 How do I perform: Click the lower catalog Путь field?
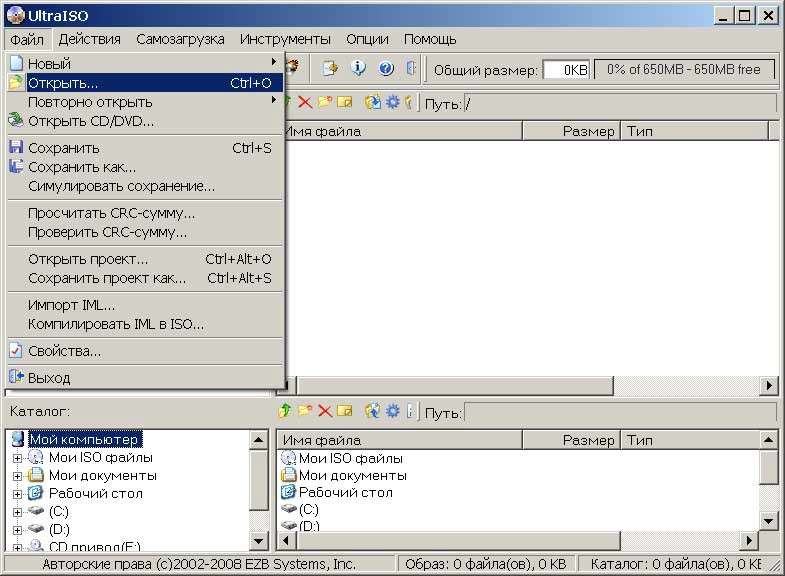[x=620, y=413]
